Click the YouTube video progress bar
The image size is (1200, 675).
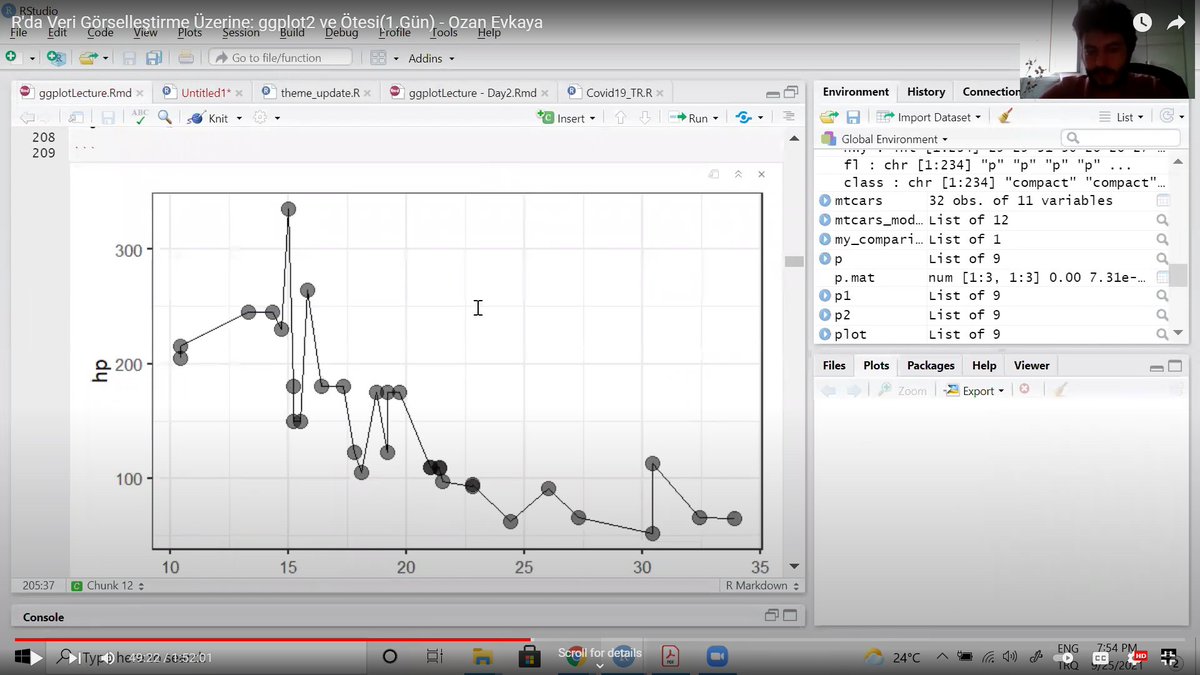pyautogui.click(x=600, y=640)
